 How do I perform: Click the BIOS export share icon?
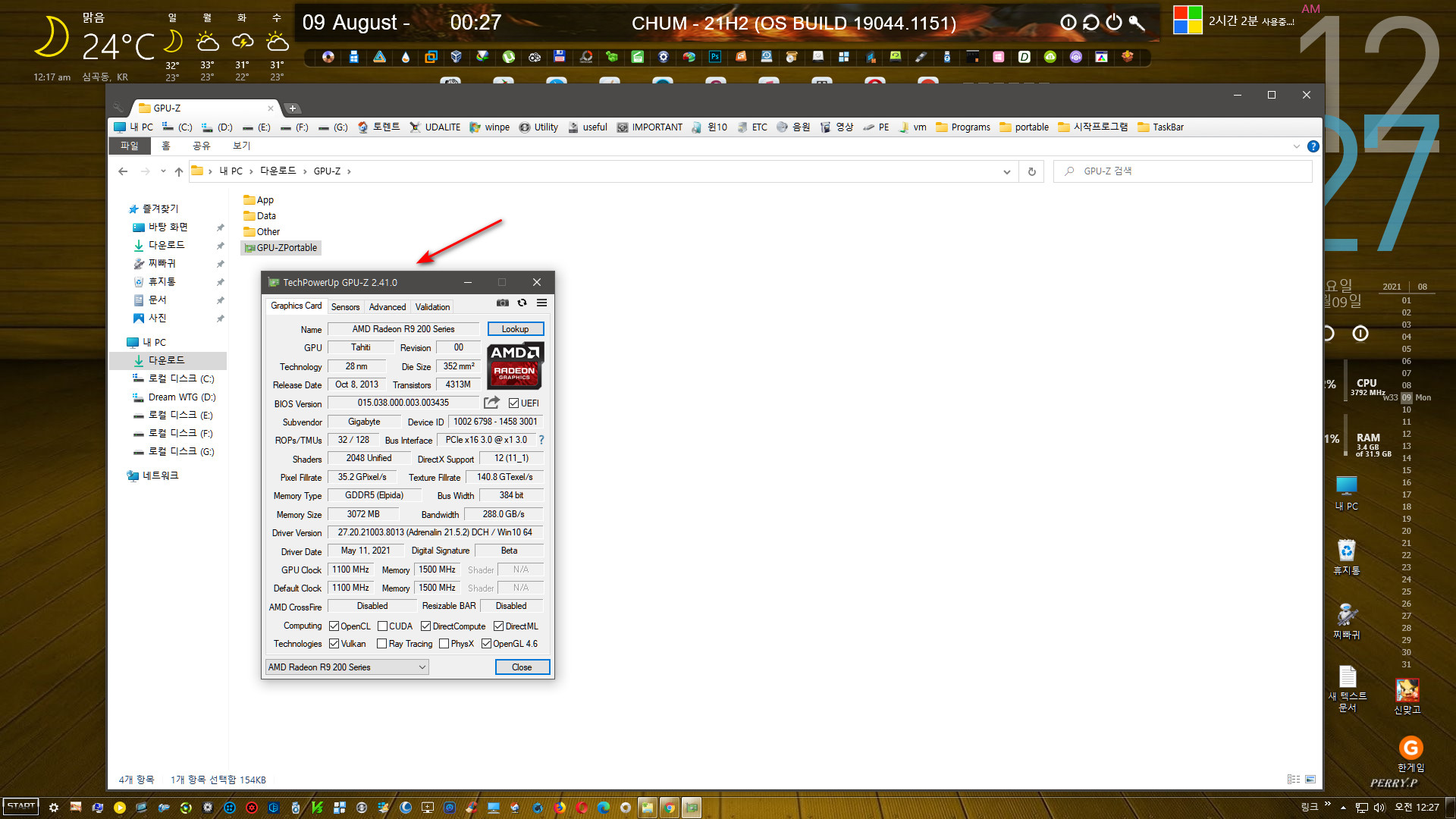pos(492,403)
